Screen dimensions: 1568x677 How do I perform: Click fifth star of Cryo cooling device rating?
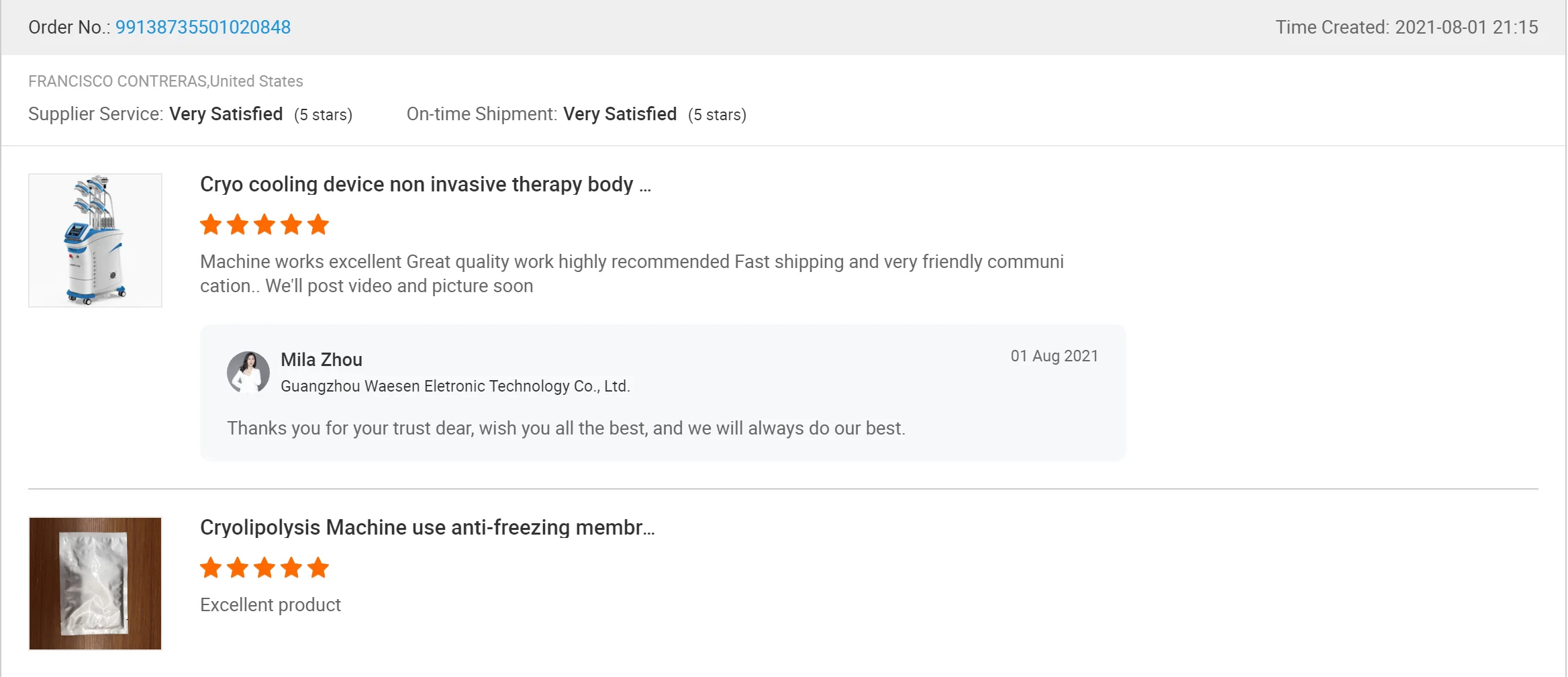tap(318, 224)
